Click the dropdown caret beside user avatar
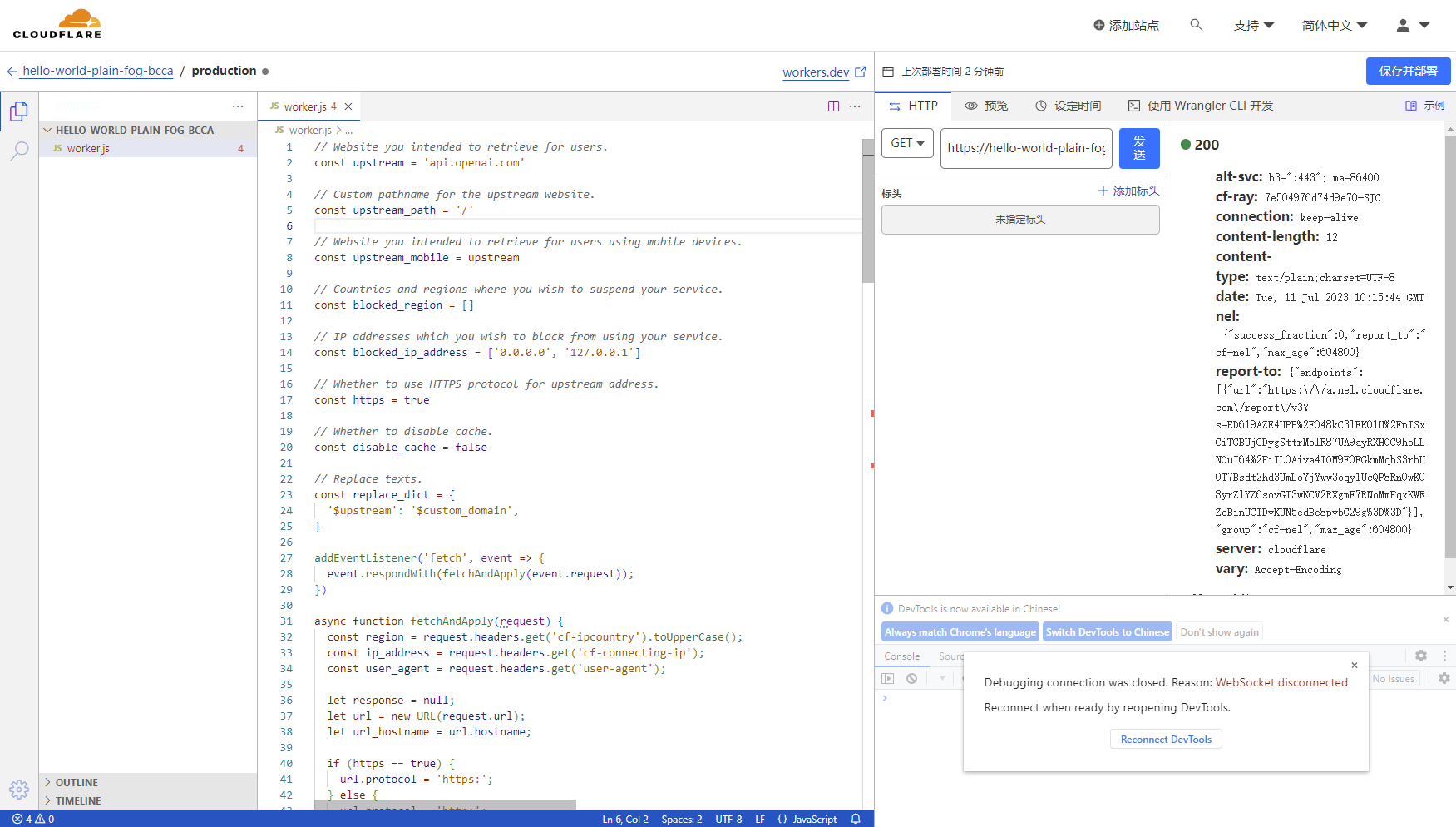Viewport: 1456px width, 827px height. click(1424, 25)
